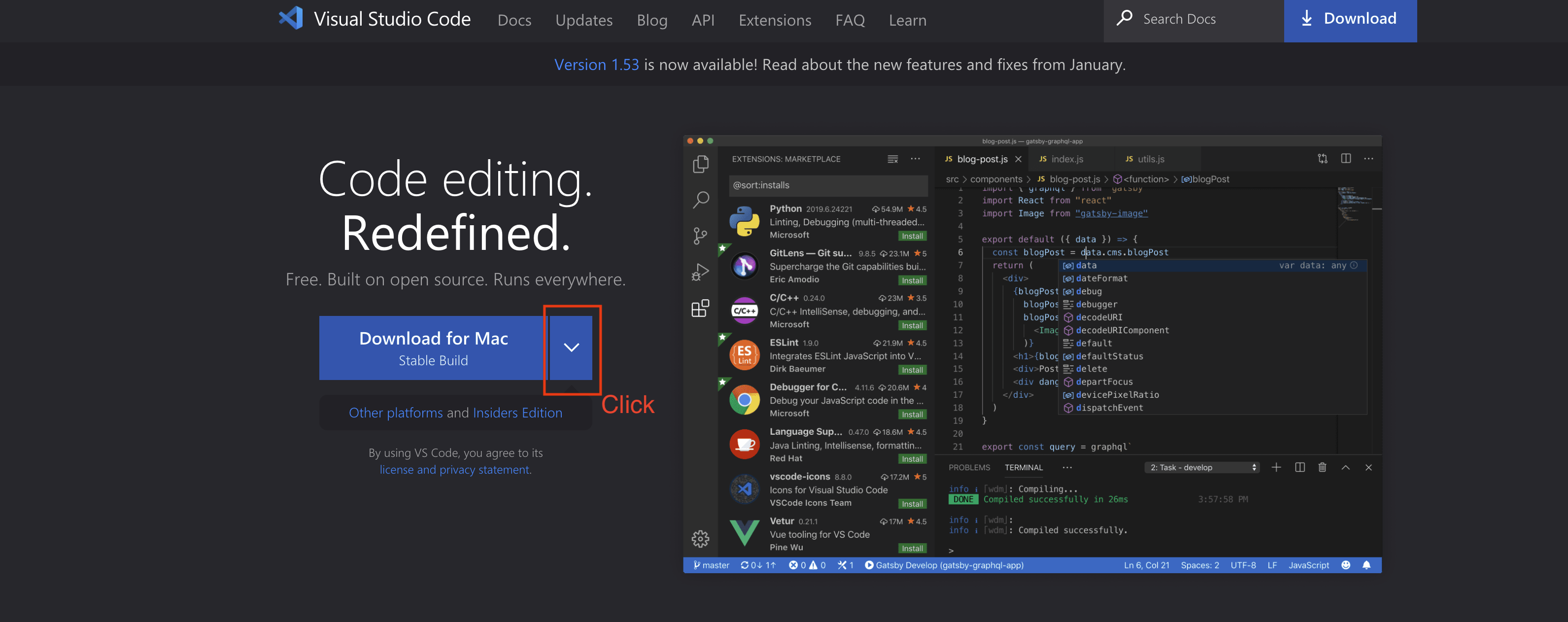Screen dimensions: 1568x622
Task: Select Extensions icon in activity bar
Action: [701, 308]
